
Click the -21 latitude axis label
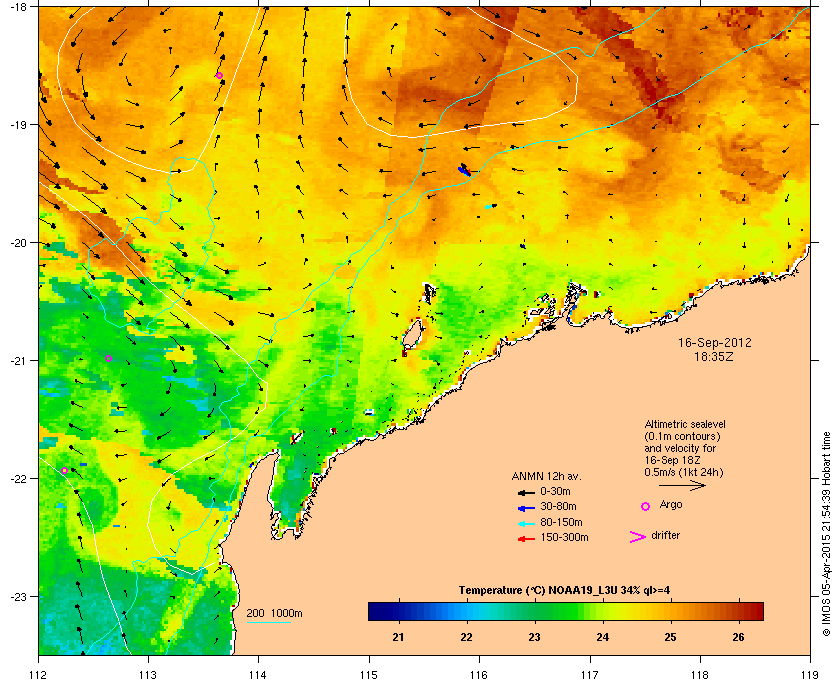tap(18, 361)
